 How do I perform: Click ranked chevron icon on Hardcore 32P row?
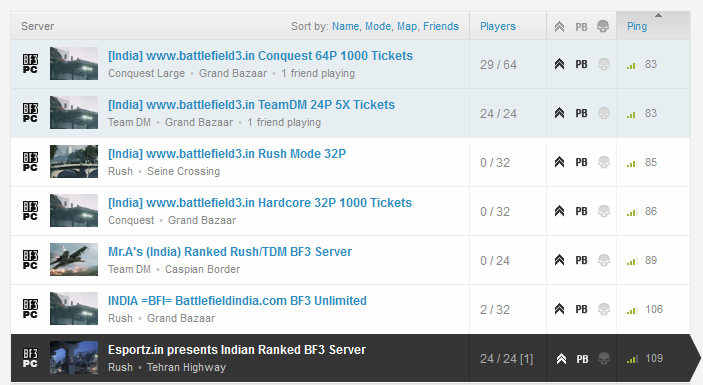point(559,211)
